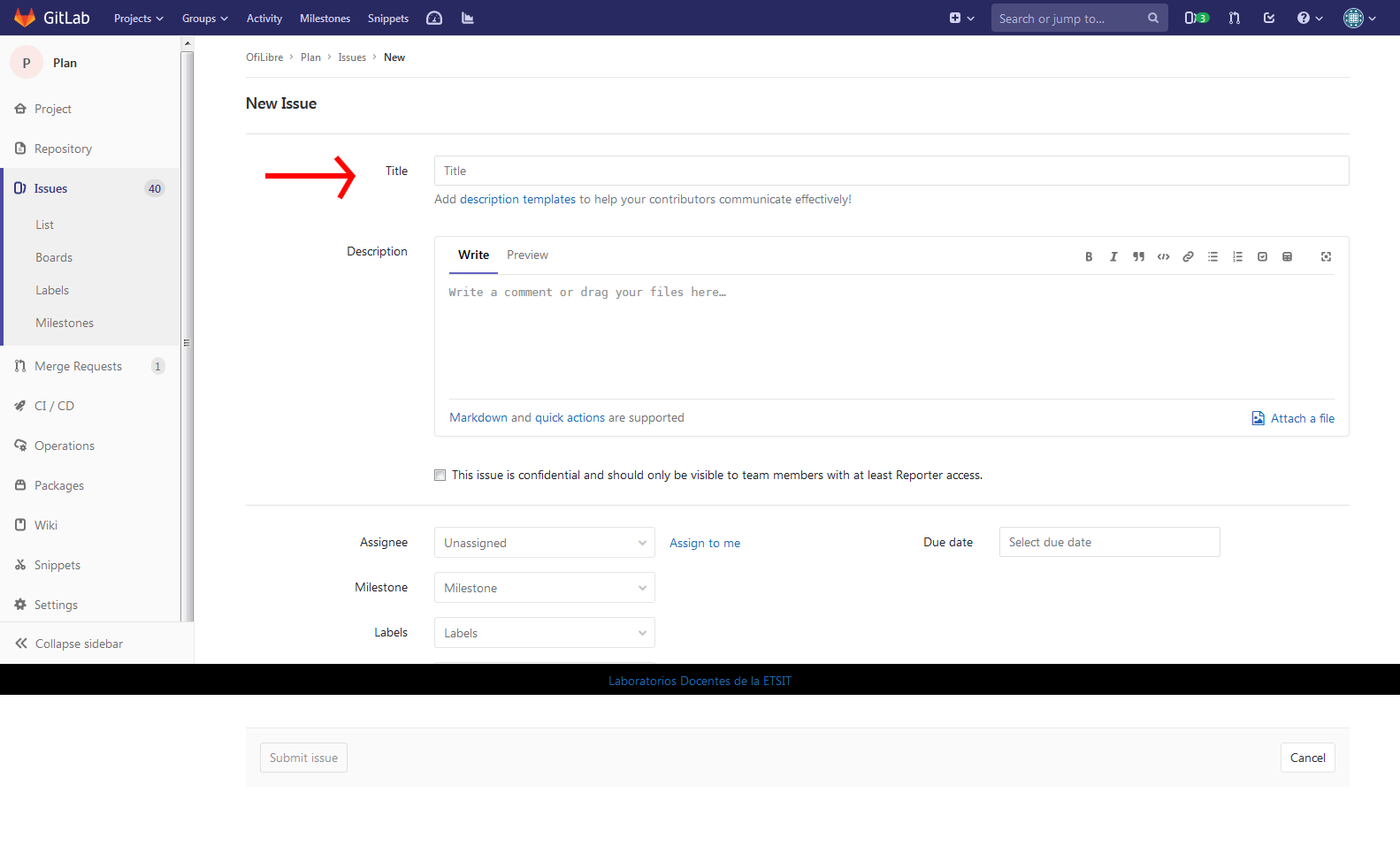Switch to the Preview tab
This screenshot has width=1400, height=861.
(x=527, y=255)
